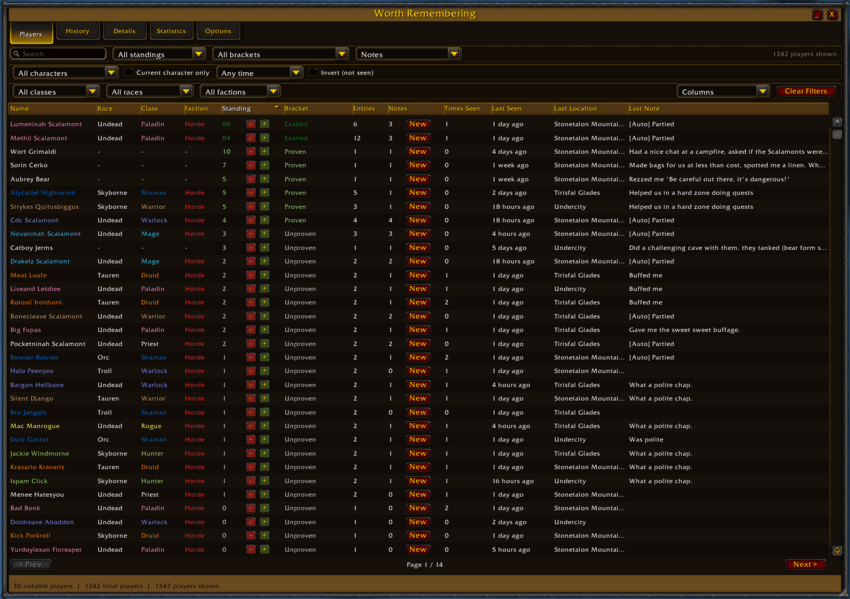Click the Search input field

pos(59,54)
